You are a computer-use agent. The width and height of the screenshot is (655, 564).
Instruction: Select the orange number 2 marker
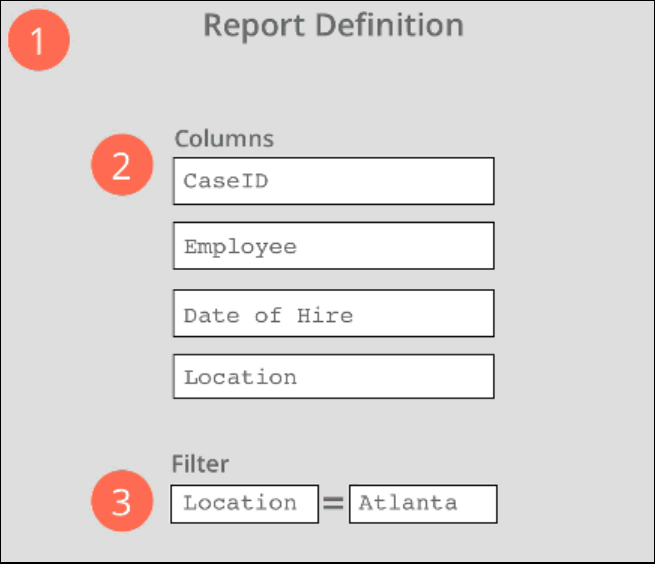(x=122, y=165)
